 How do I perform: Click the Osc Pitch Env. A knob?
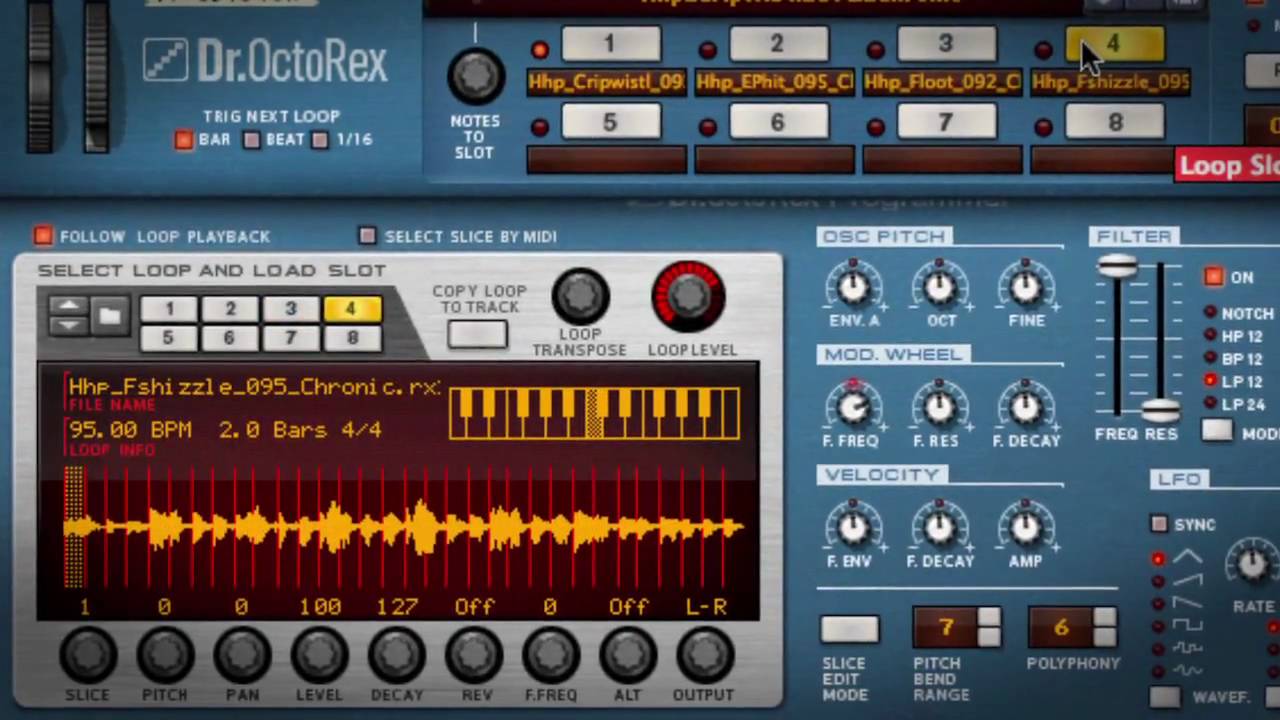point(853,287)
